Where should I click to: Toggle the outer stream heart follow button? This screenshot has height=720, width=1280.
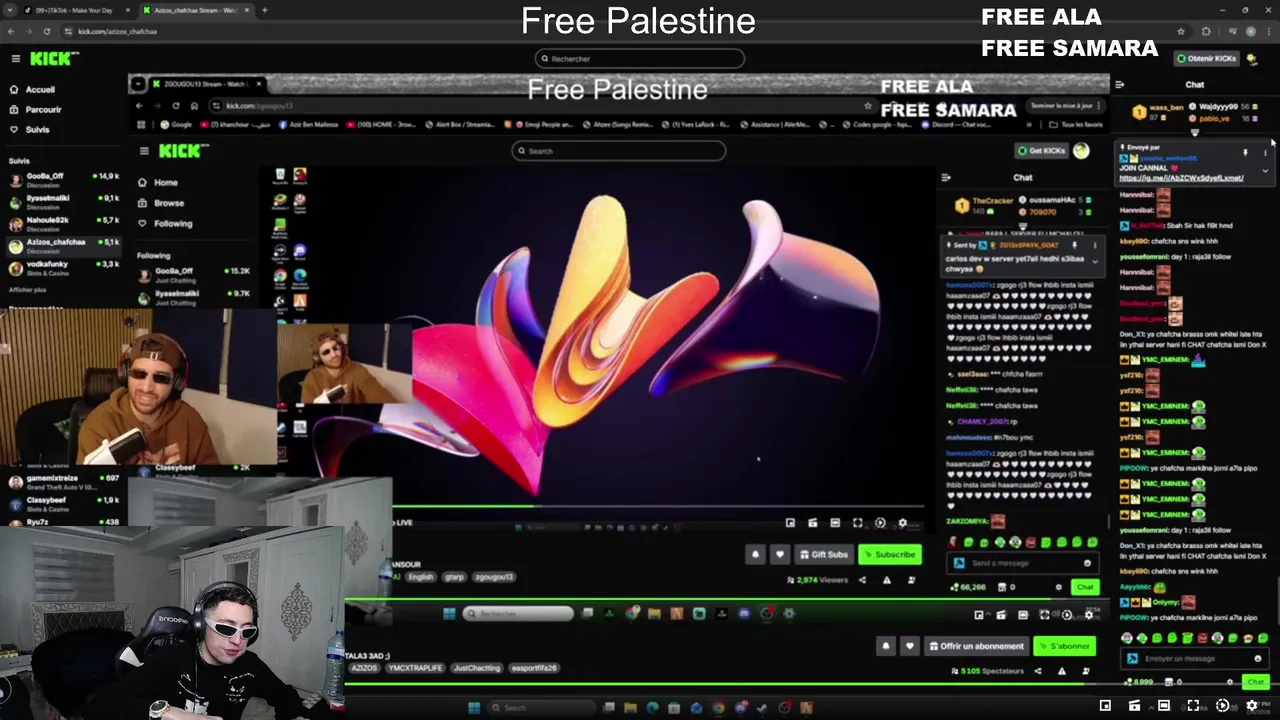[909, 646]
